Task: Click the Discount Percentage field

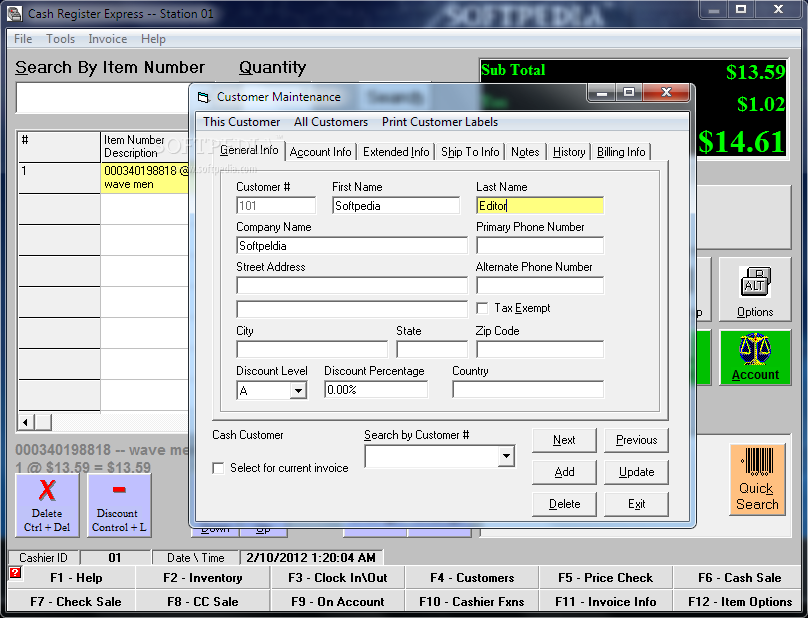Action: 376,390
